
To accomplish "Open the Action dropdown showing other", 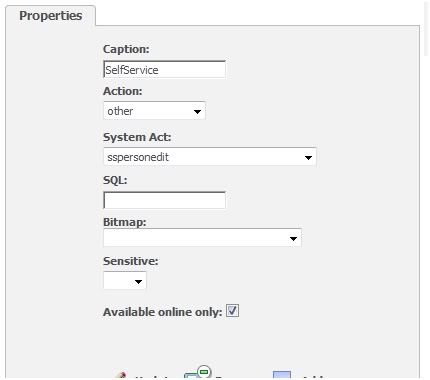I will [154, 111].
